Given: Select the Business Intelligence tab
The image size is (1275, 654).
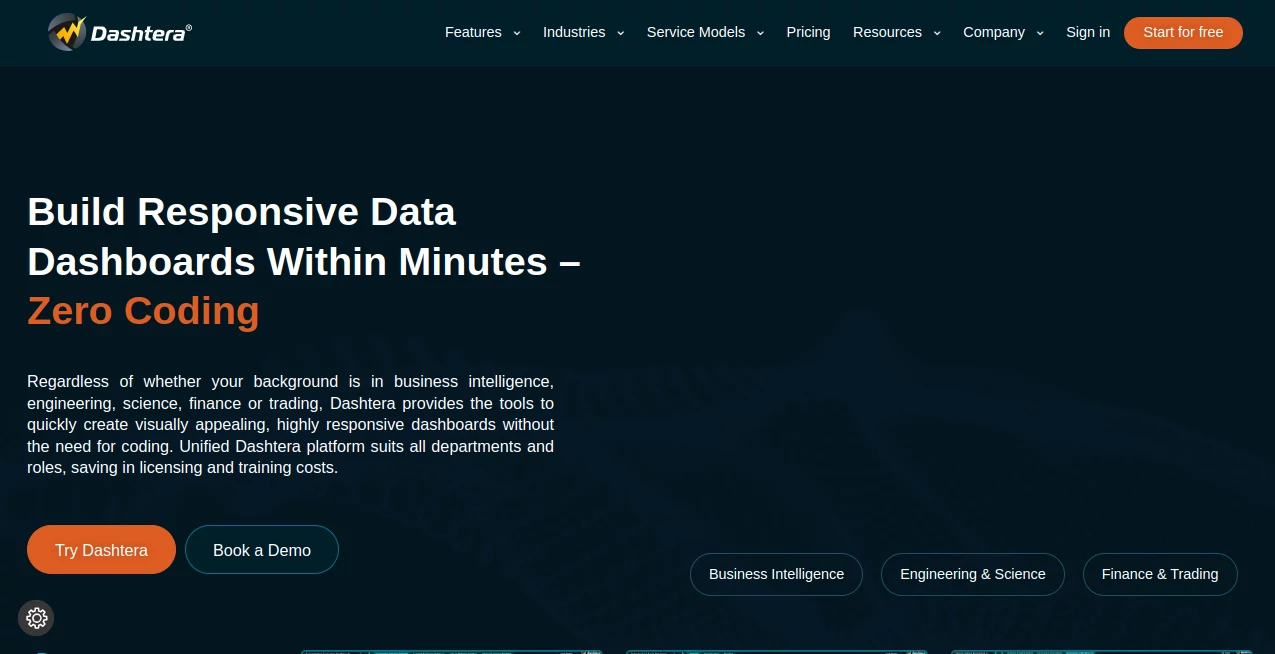Looking at the screenshot, I should coord(776,574).
